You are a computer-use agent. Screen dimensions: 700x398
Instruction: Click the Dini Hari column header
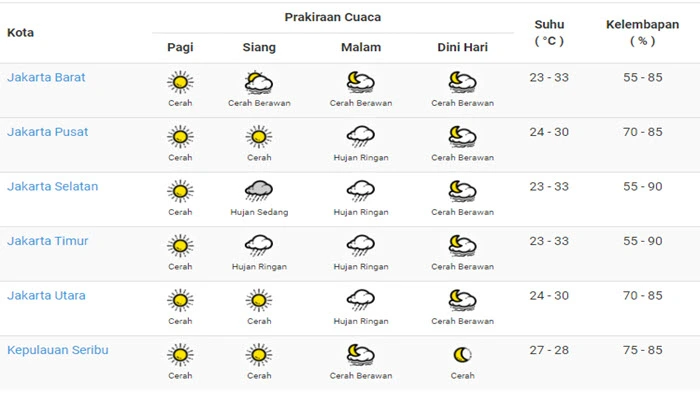(x=462, y=47)
